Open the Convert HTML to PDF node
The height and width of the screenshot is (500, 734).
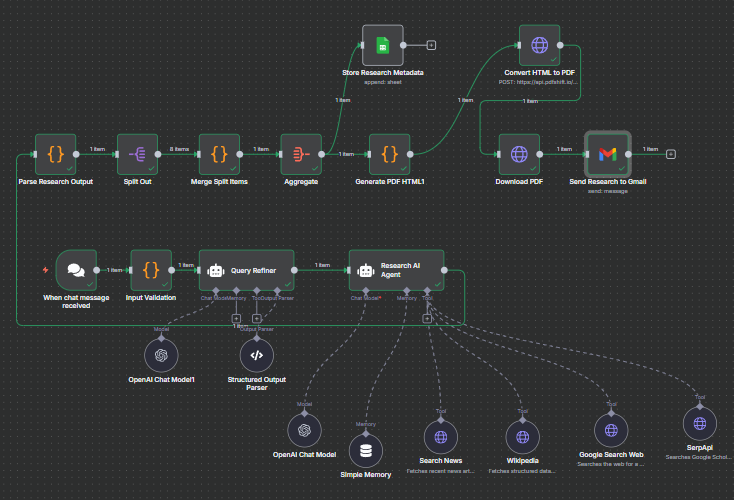(x=539, y=45)
